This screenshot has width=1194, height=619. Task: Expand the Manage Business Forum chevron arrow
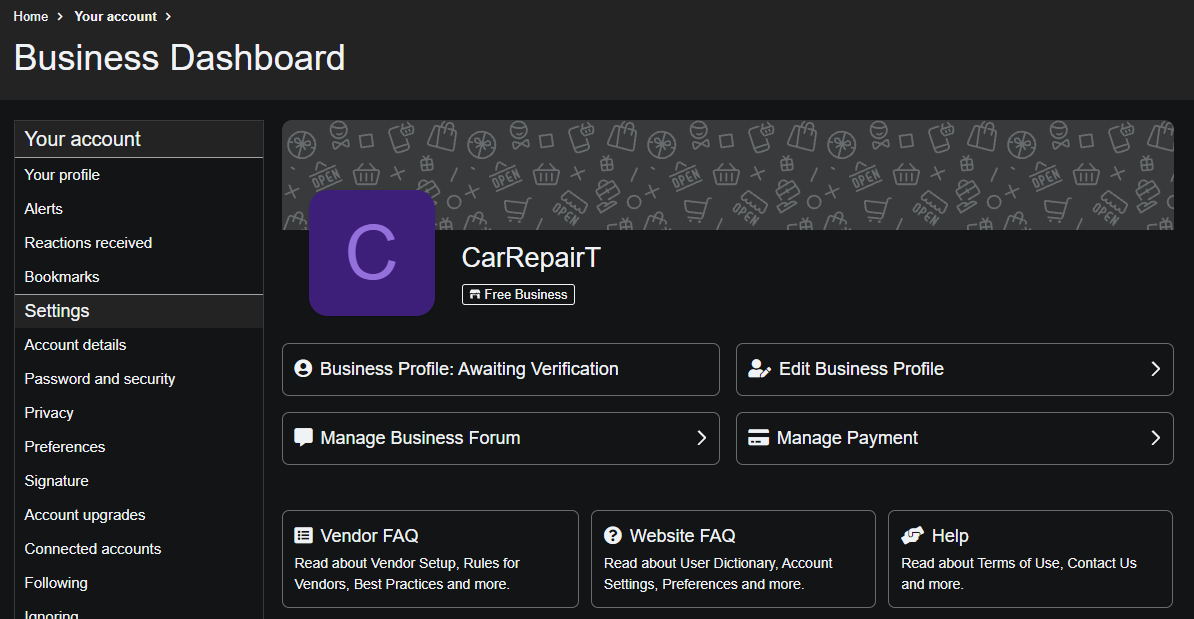[x=701, y=438]
